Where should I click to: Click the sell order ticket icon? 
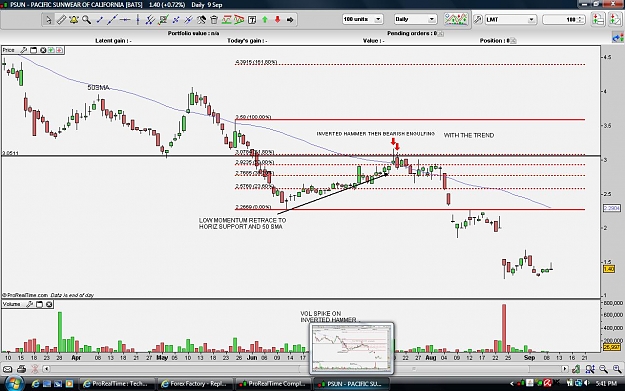(x=615, y=20)
